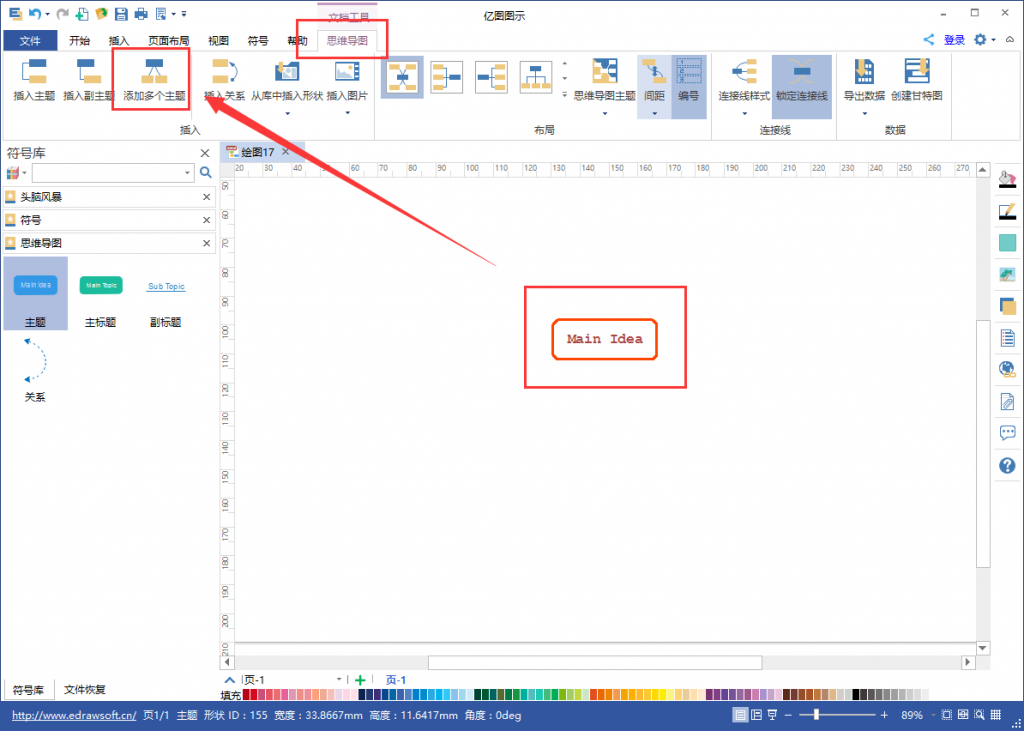Click the 插入关系 (Insert Relationship) icon
The image size is (1024, 731).
click(225, 71)
